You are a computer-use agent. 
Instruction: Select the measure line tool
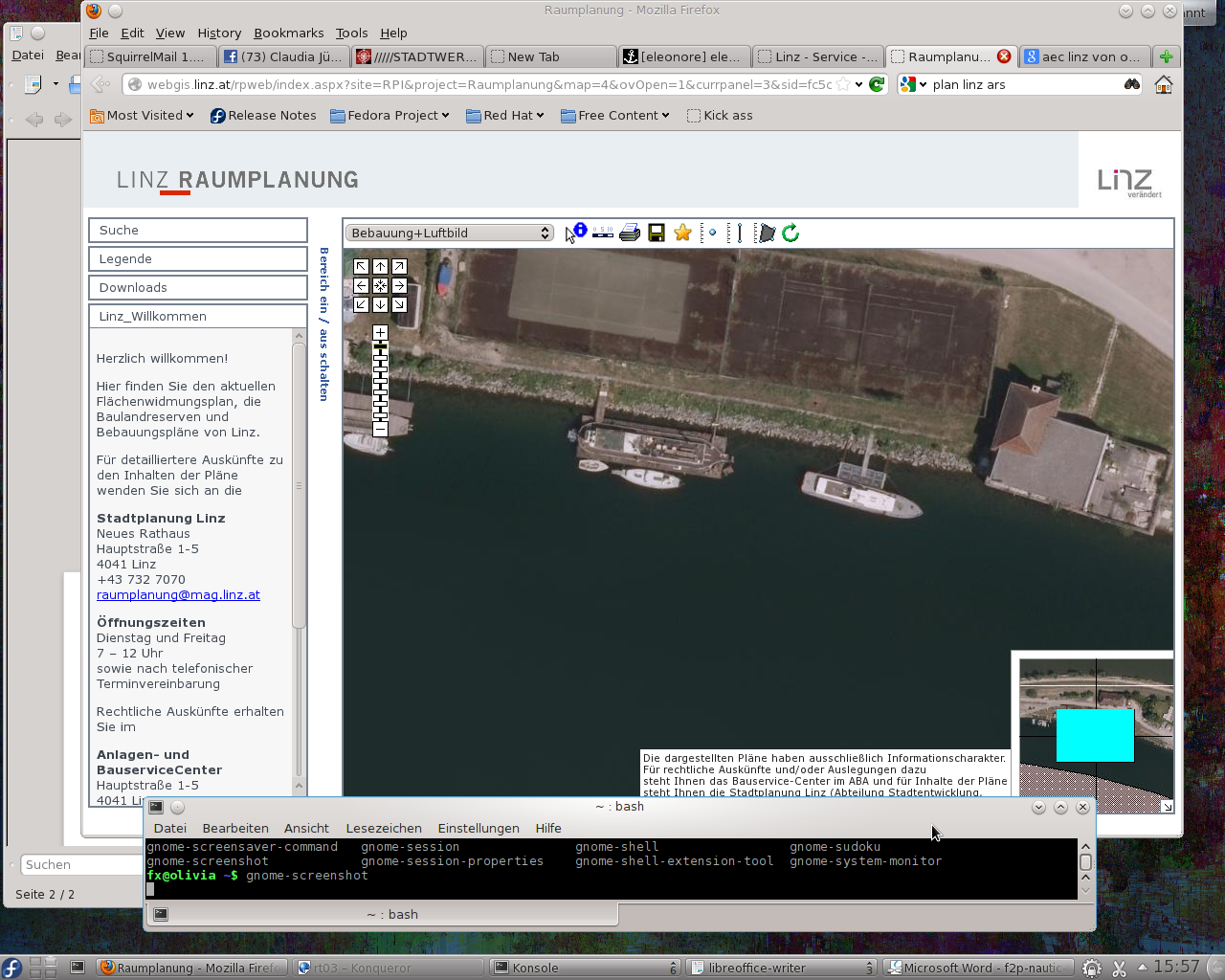tap(735, 233)
